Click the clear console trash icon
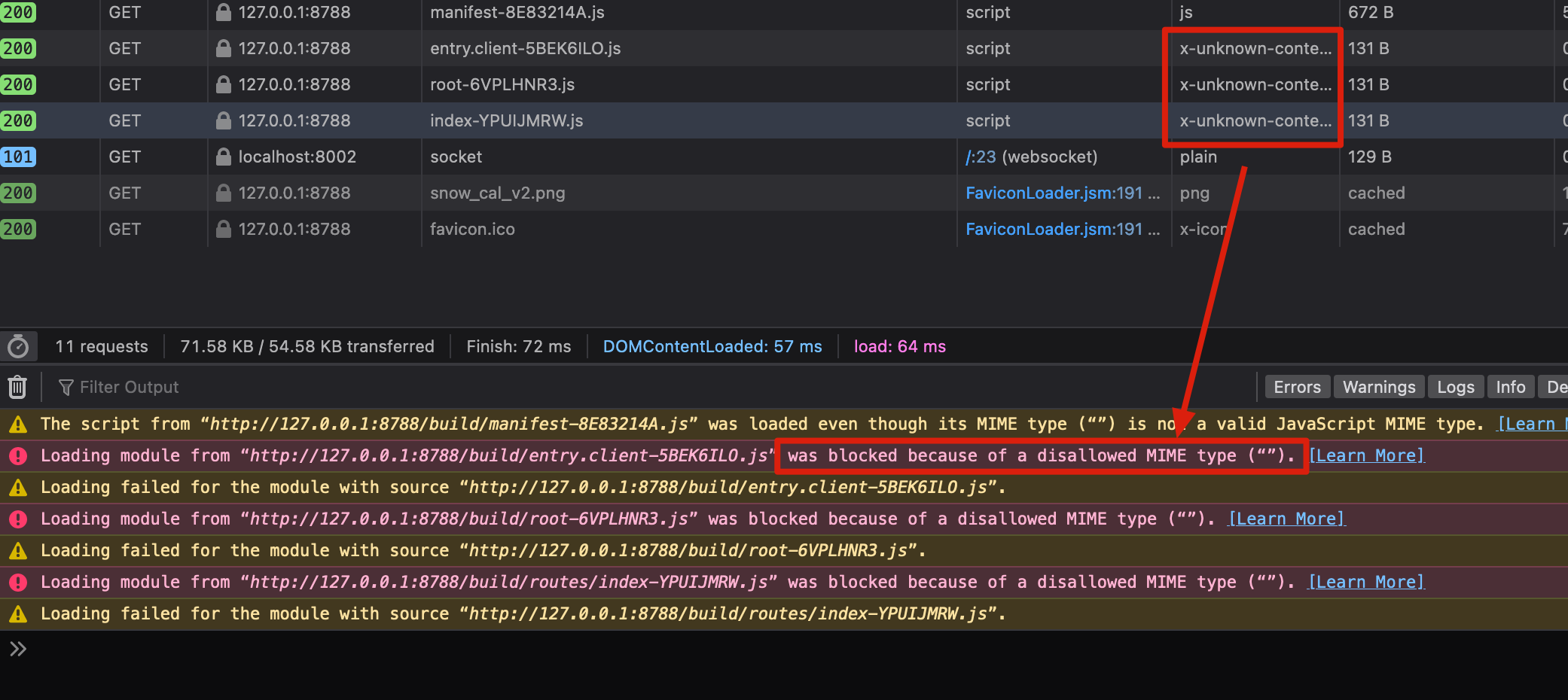The width and height of the screenshot is (1568, 700). click(x=17, y=386)
